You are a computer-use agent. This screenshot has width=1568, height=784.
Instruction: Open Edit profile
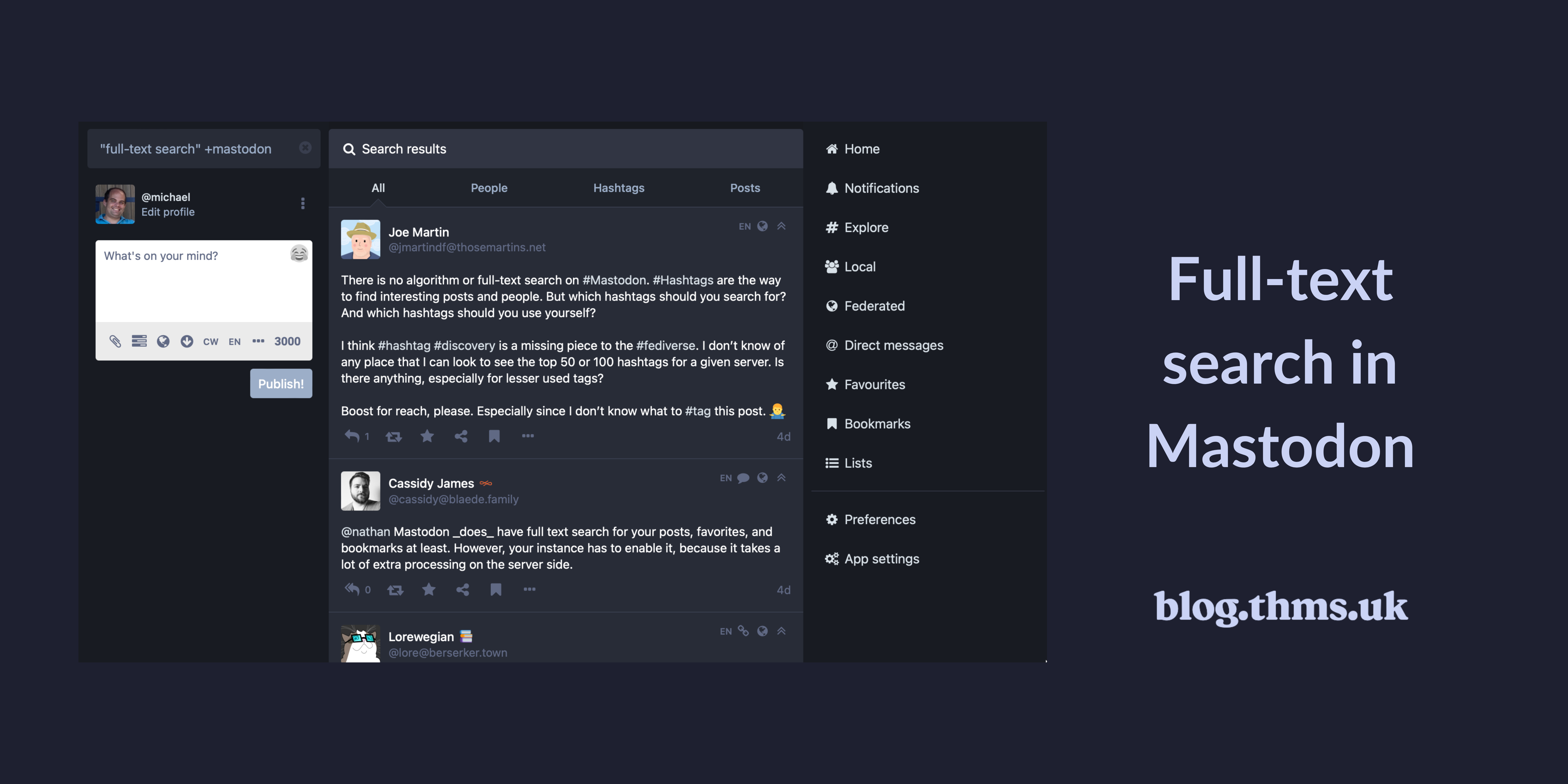[169, 212]
